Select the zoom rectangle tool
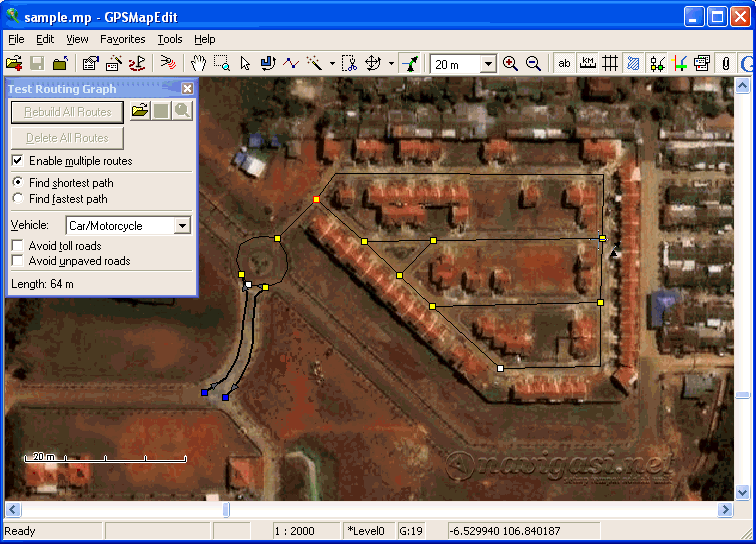 click(x=221, y=63)
